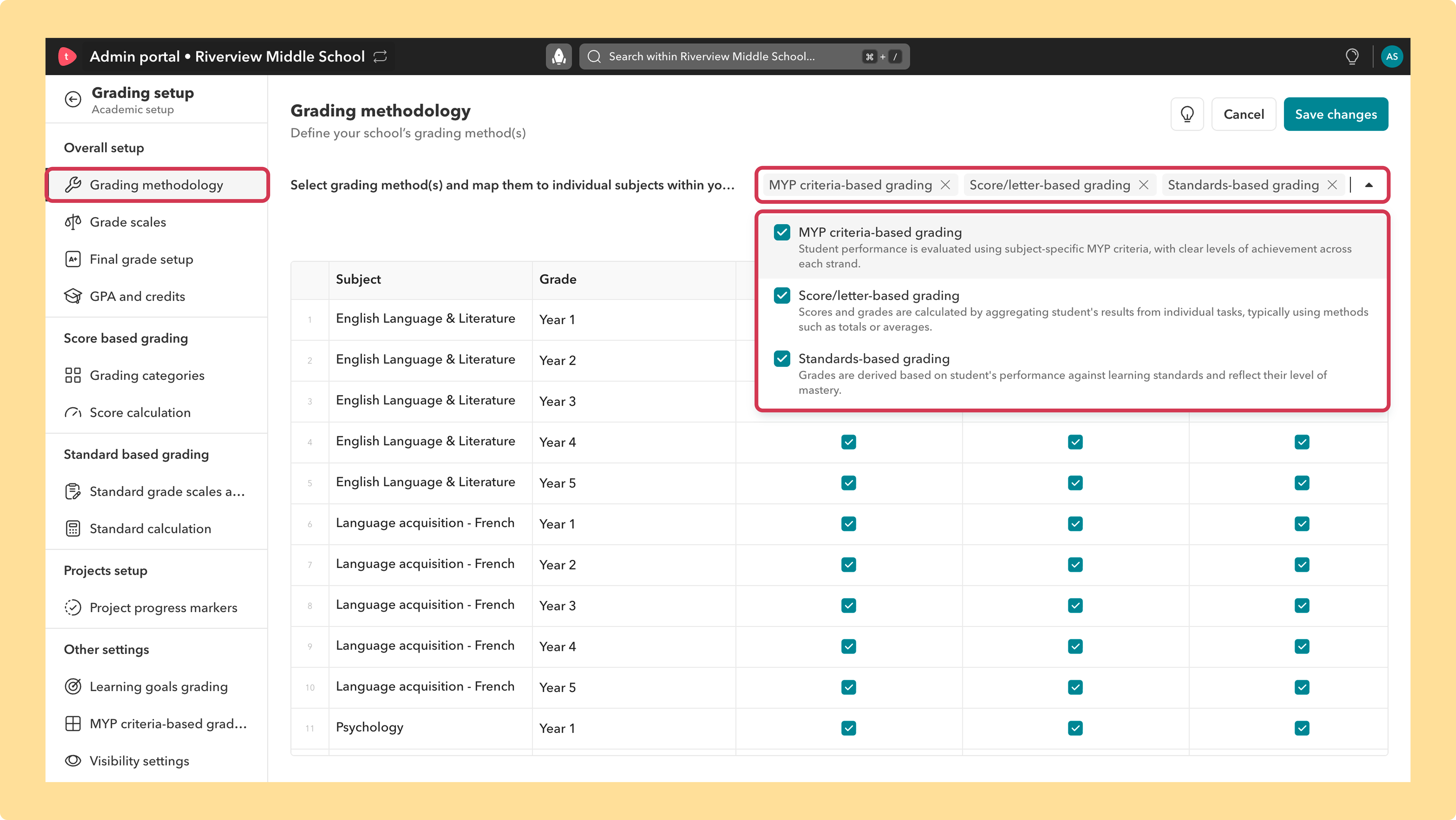The width and height of the screenshot is (1456, 820).
Task: Toggle middle checkbox for English Language Year 5
Action: pos(1075,483)
